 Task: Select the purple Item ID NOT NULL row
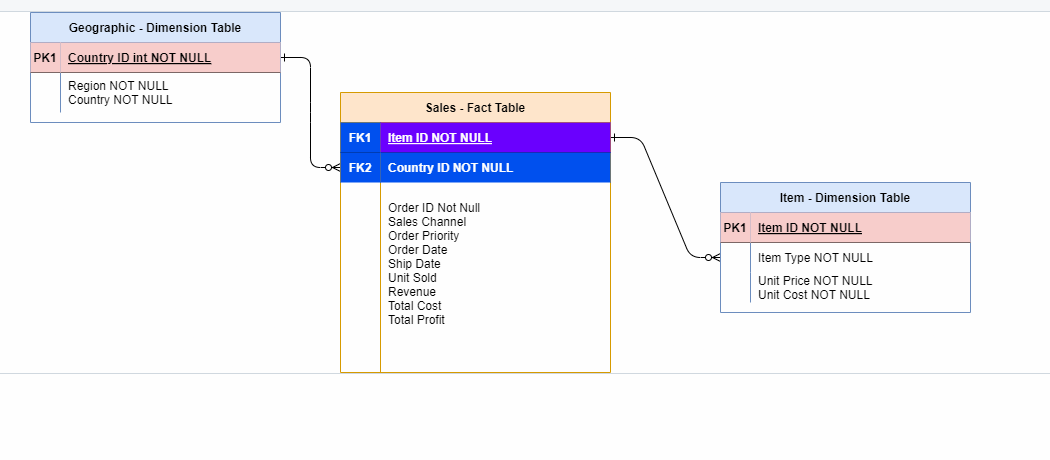440,138
